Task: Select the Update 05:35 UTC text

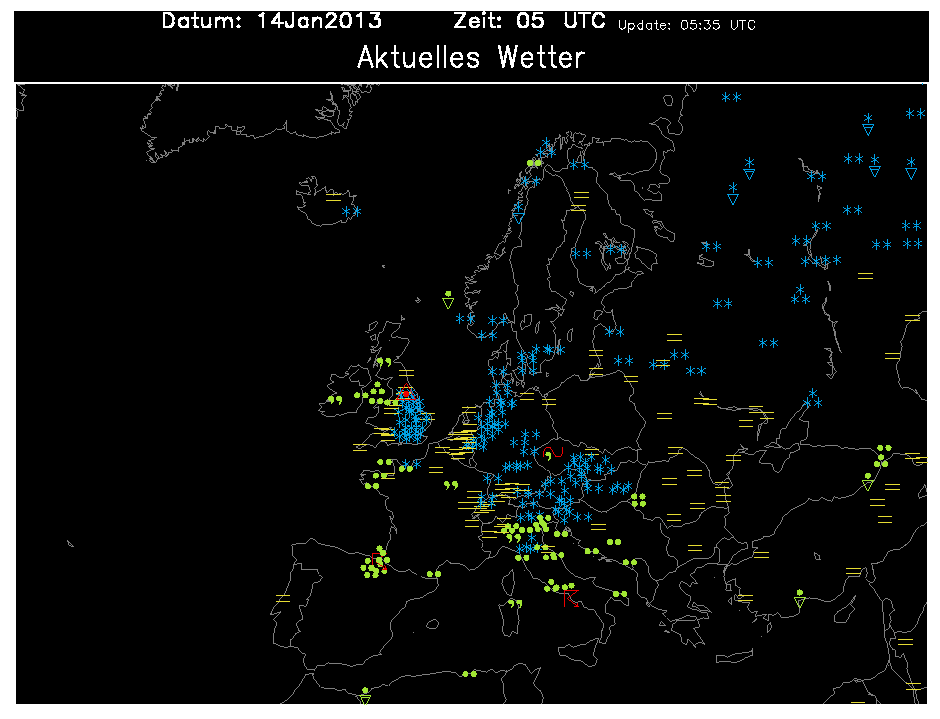Action: 686,25
